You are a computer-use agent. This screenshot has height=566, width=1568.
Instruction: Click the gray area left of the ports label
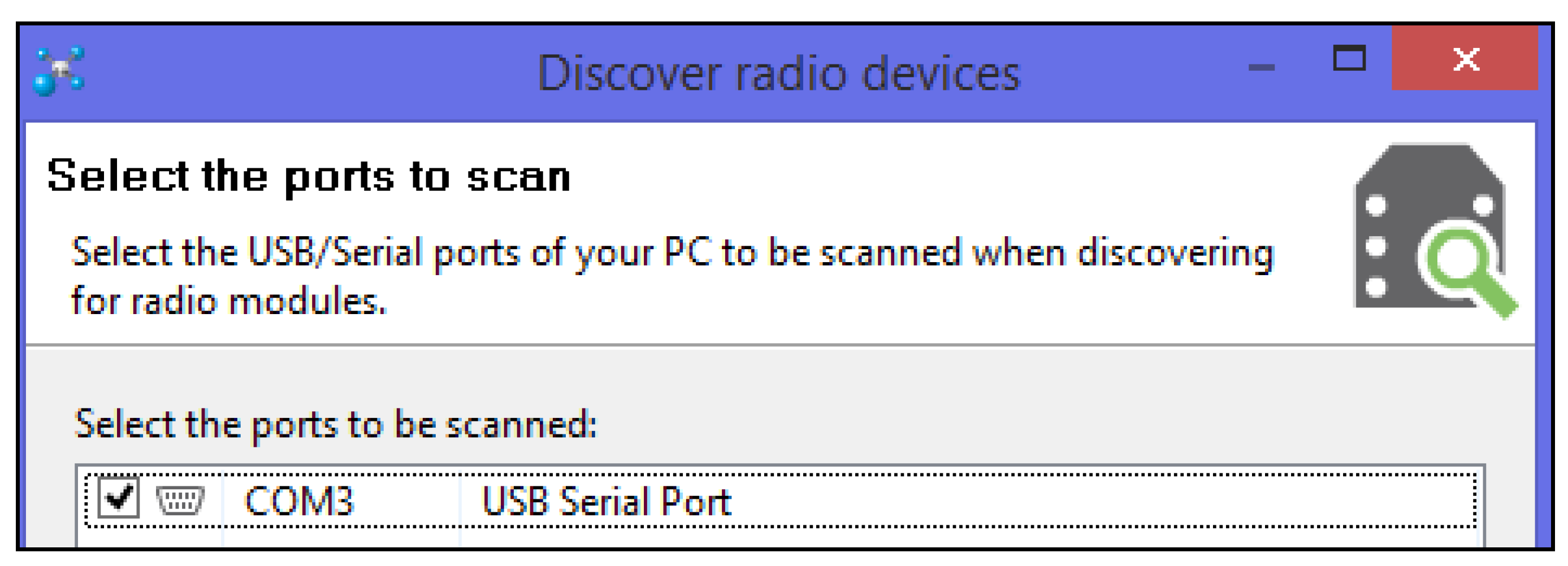click(49, 426)
